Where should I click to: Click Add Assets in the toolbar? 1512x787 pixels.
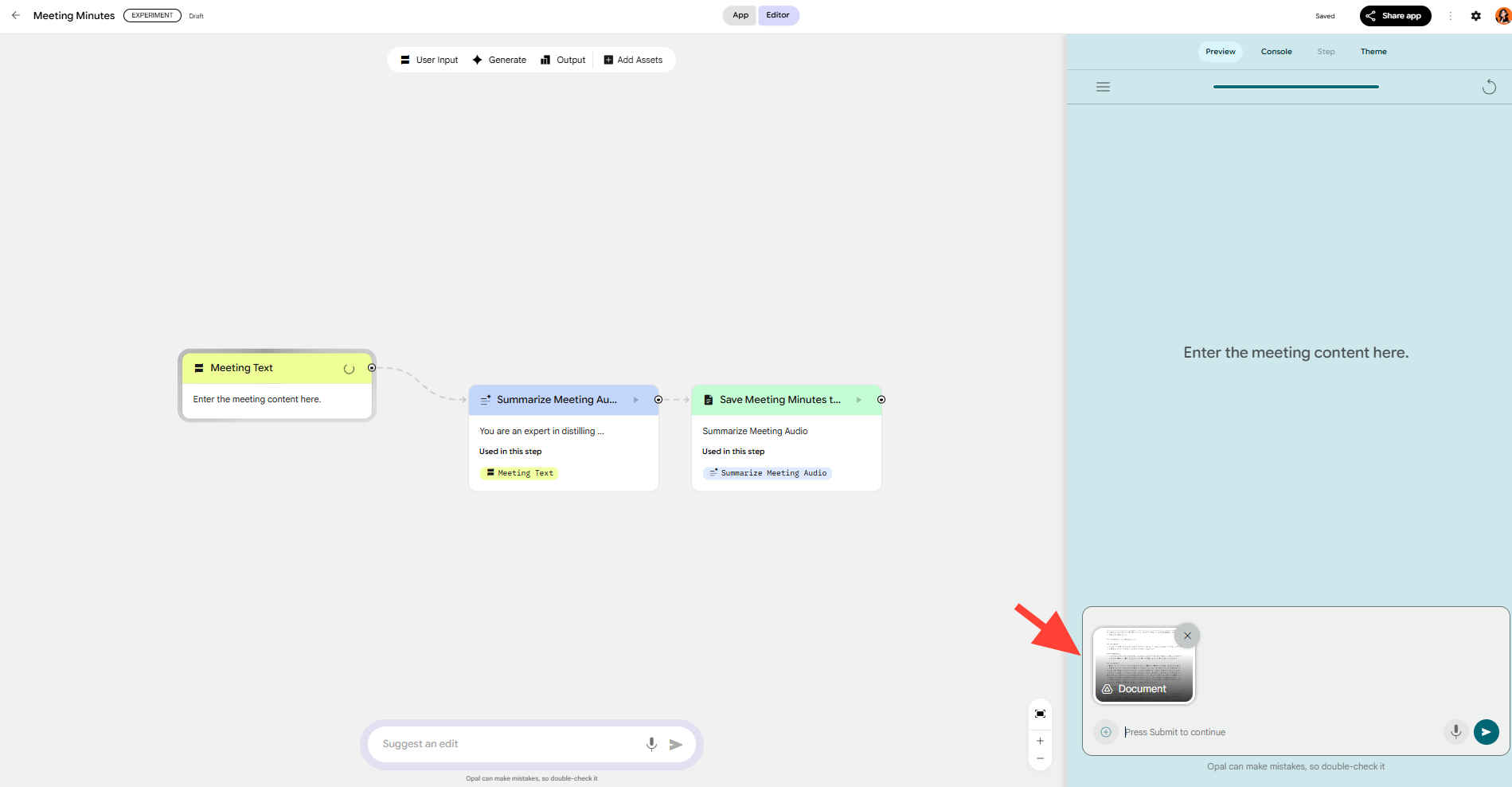(x=633, y=60)
